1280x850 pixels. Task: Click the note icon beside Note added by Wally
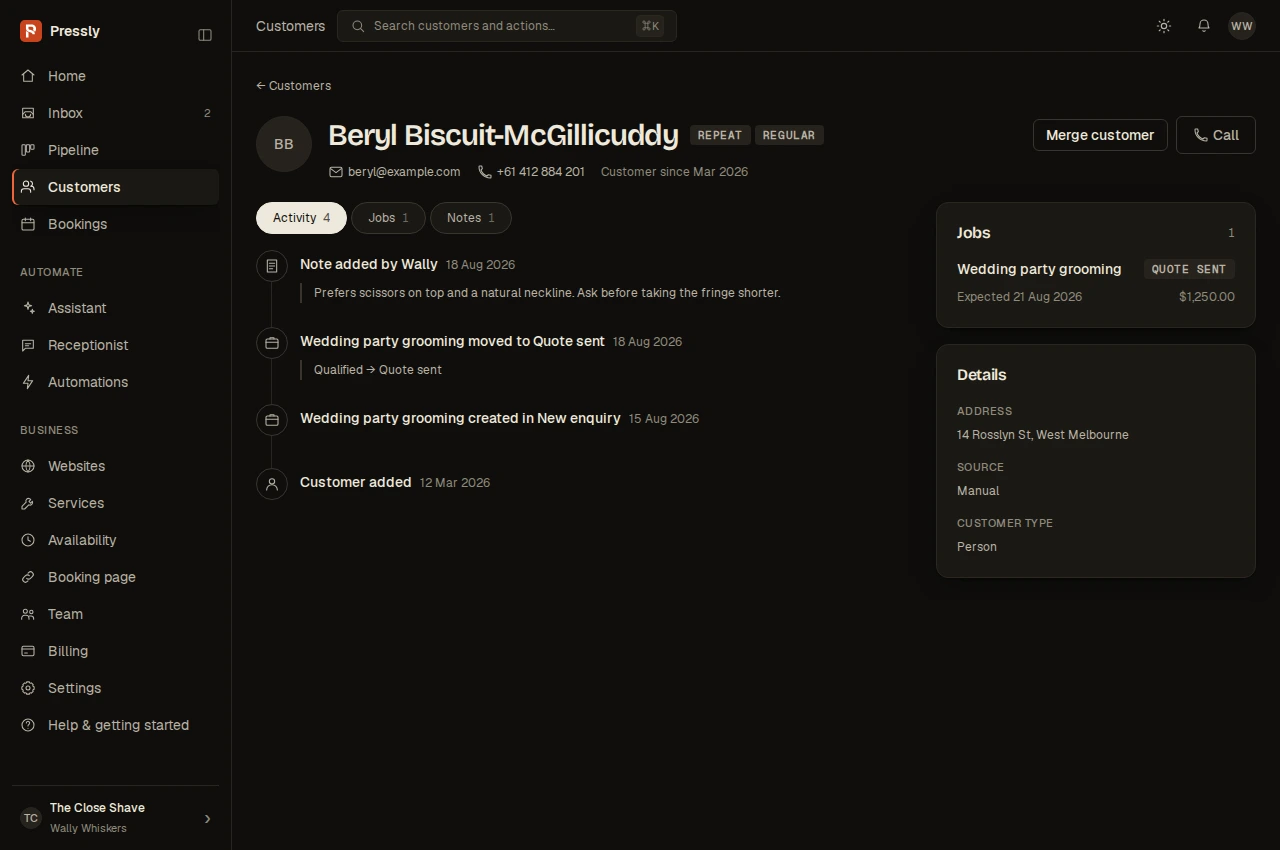click(x=272, y=266)
